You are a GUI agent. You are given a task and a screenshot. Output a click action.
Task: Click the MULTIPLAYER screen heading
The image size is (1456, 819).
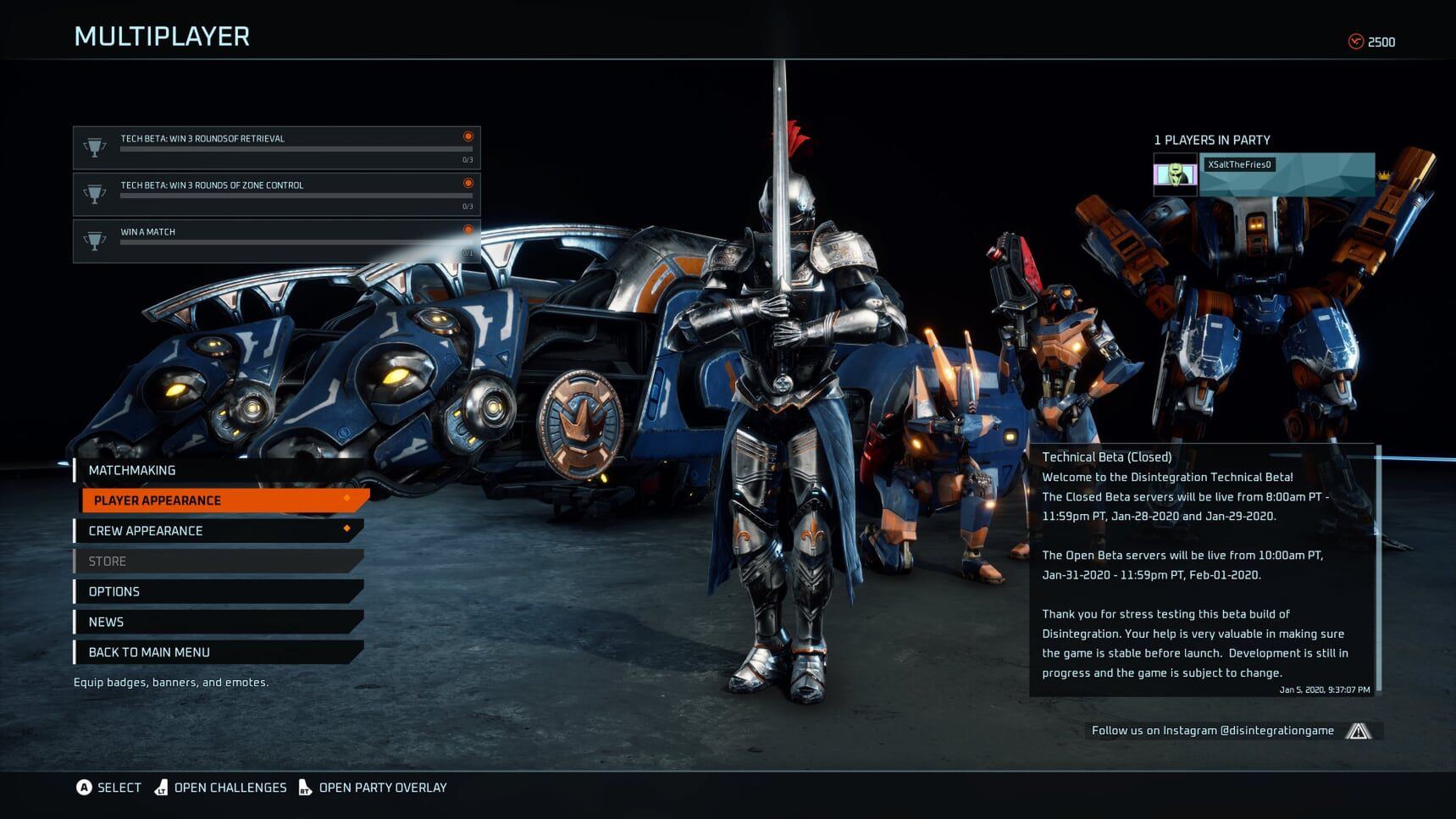point(162,36)
